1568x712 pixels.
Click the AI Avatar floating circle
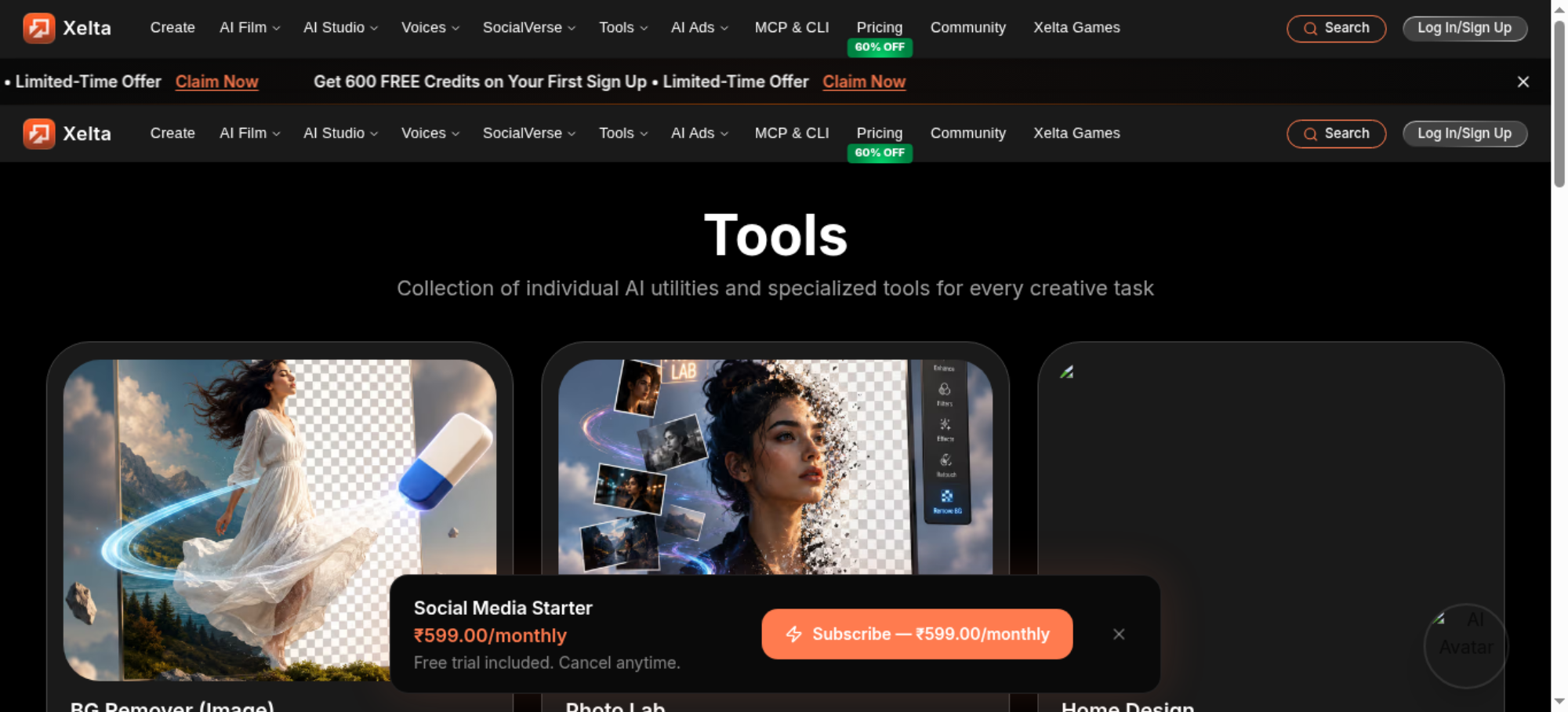pos(1465,646)
